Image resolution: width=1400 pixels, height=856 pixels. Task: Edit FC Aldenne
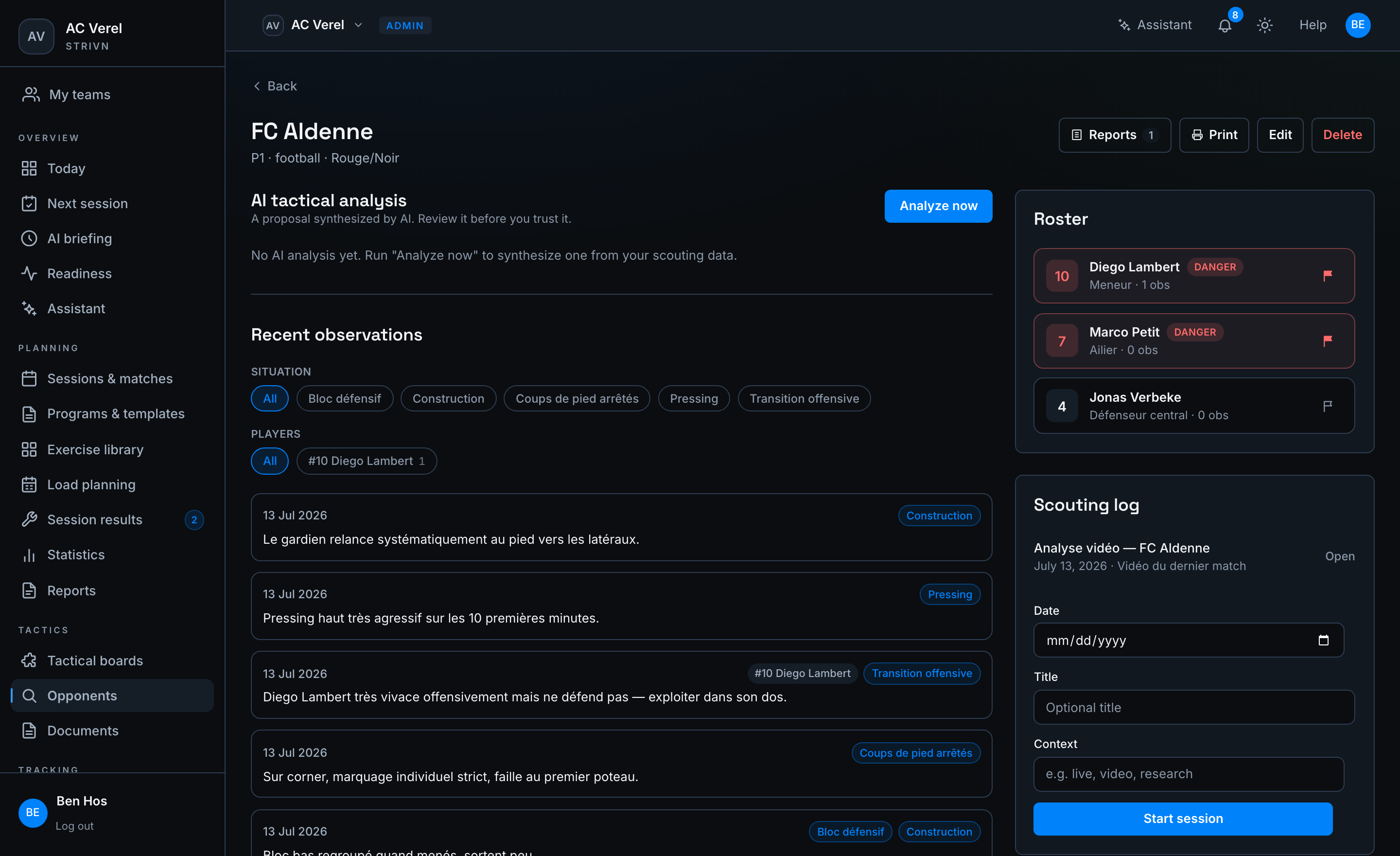(1279, 135)
